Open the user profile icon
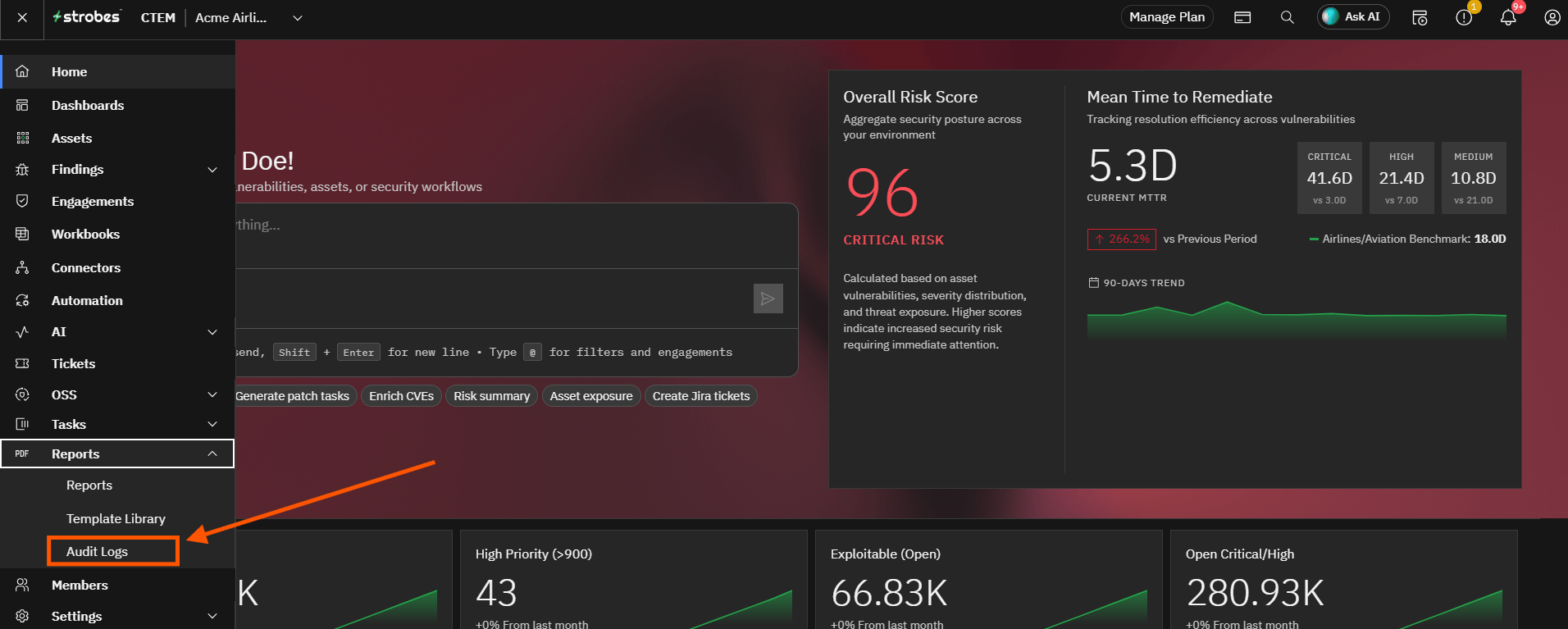 pos(1552,17)
